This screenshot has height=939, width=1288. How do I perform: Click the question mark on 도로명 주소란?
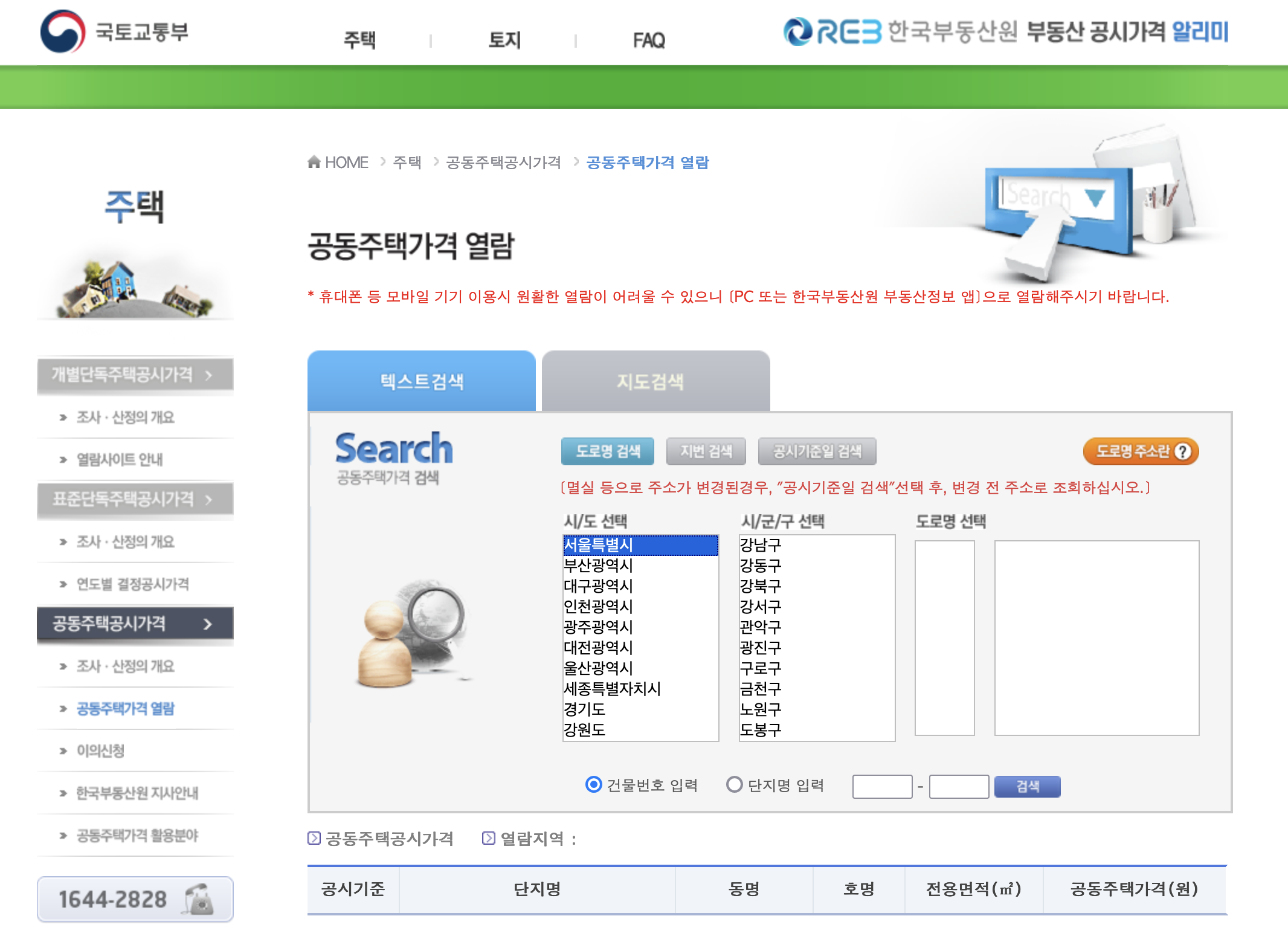1183,451
